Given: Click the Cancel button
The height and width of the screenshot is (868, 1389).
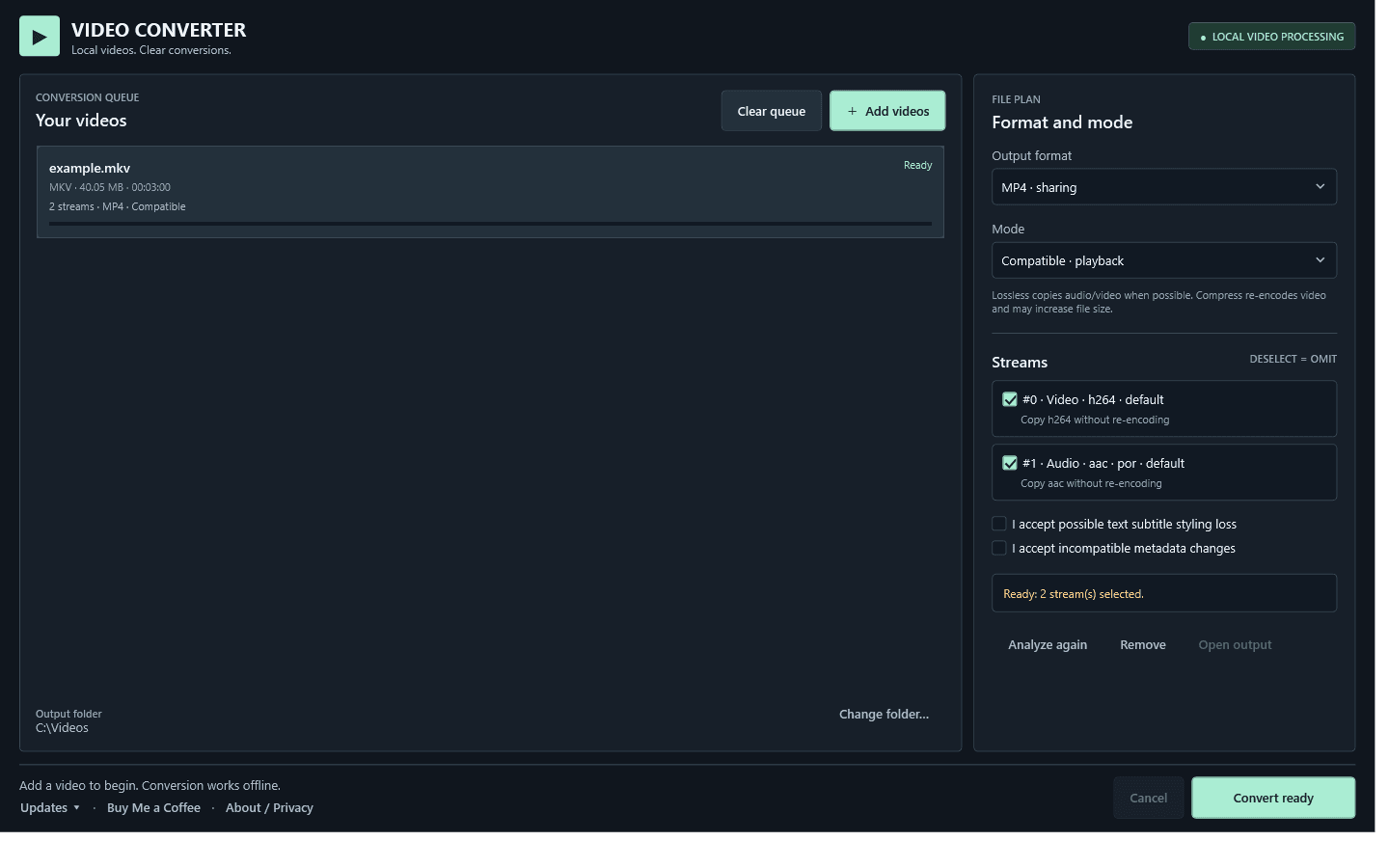Looking at the screenshot, I should [1149, 798].
